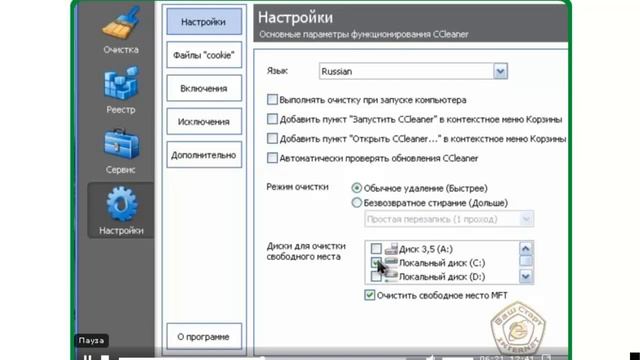Open the Язык language dropdown arrow
This screenshot has height=360, width=640.
click(x=500, y=71)
